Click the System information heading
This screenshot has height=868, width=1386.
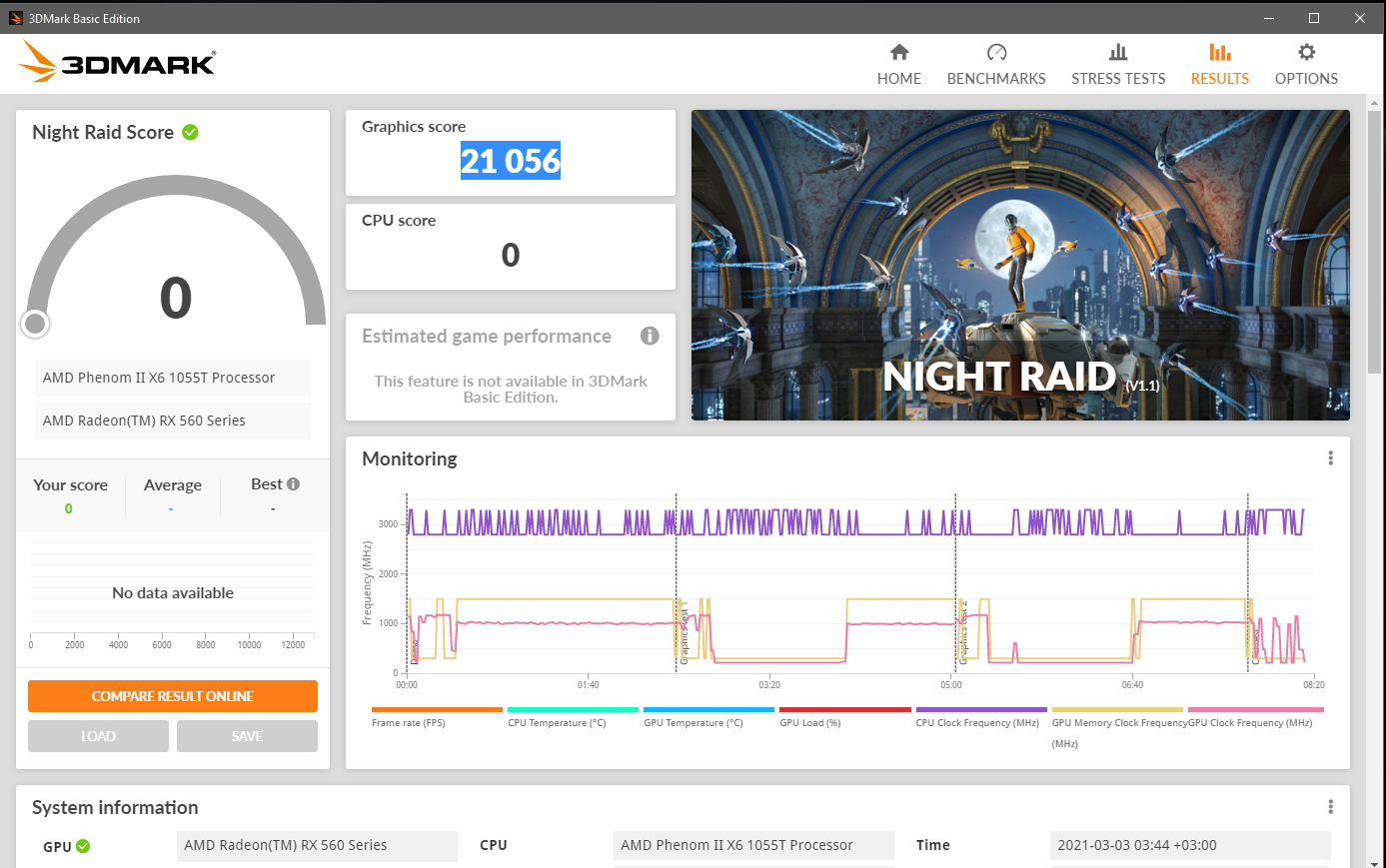click(x=115, y=807)
